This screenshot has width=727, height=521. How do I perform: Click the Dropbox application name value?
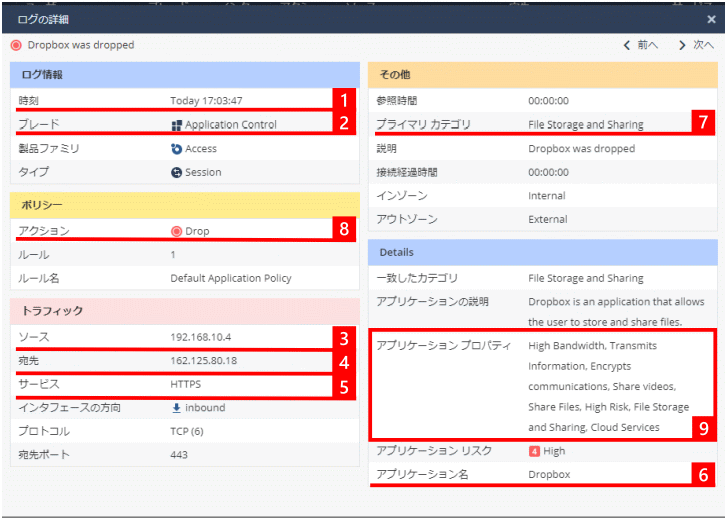click(549, 474)
